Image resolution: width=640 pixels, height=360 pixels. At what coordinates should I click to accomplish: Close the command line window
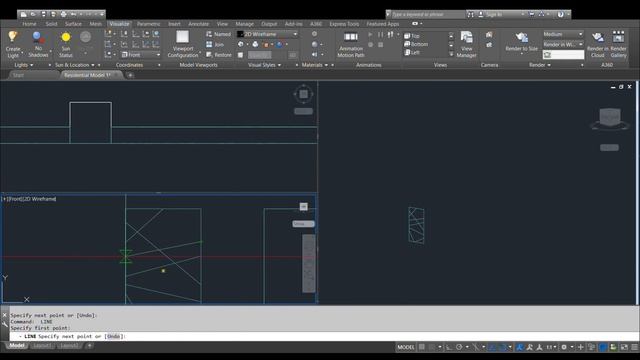point(4,315)
